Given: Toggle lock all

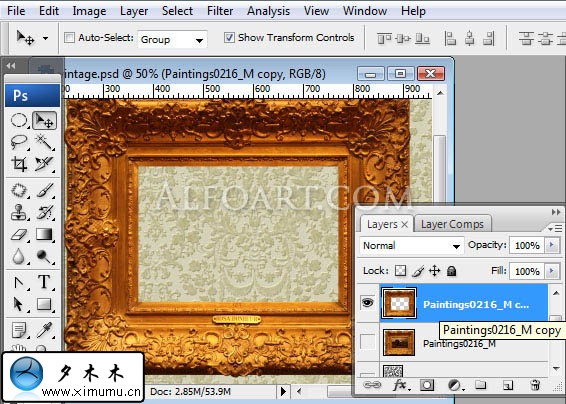Looking at the screenshot, I should click(x=451, y=271).
